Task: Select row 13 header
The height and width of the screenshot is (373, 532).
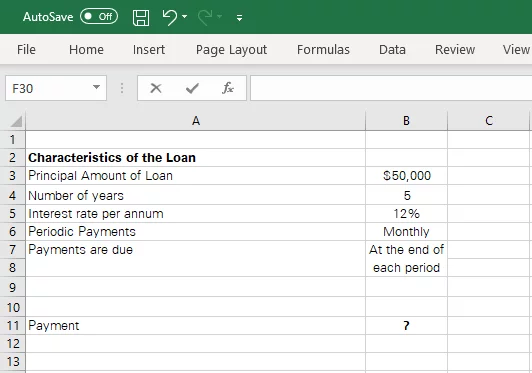Action: [13, 362]
